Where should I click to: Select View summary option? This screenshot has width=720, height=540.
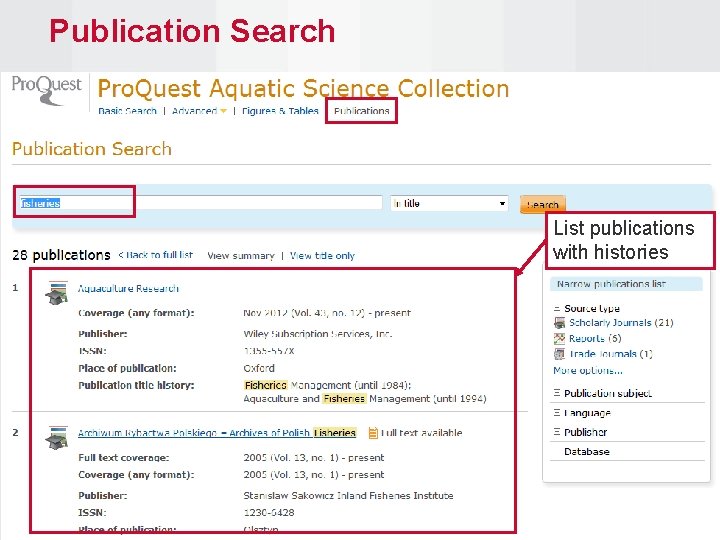tap(241, 256)
